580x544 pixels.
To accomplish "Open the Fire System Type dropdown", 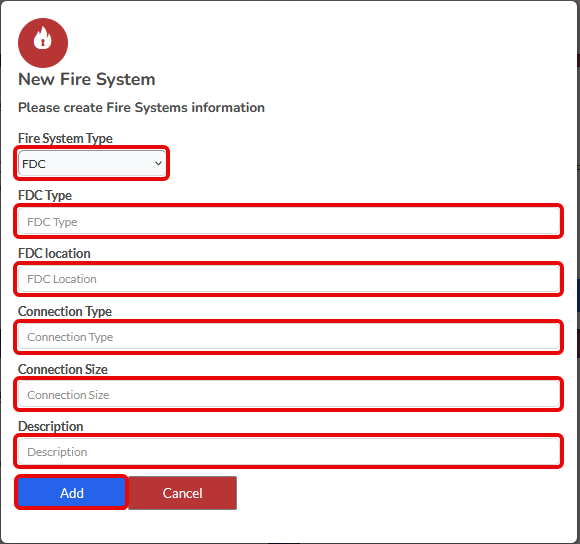I will click(x=92, y=163).
